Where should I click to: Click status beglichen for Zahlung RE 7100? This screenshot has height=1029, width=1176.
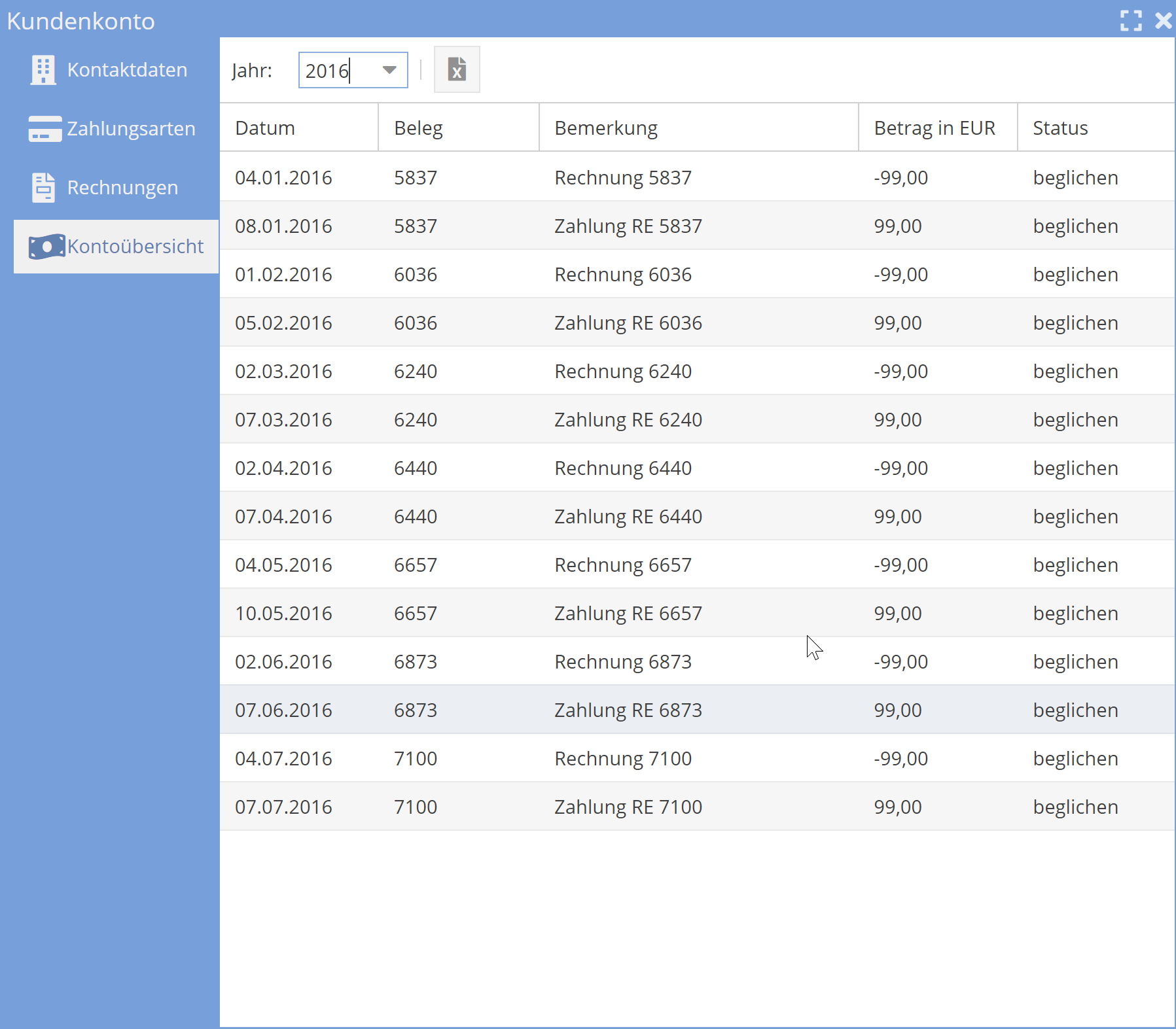[1075, 807]
